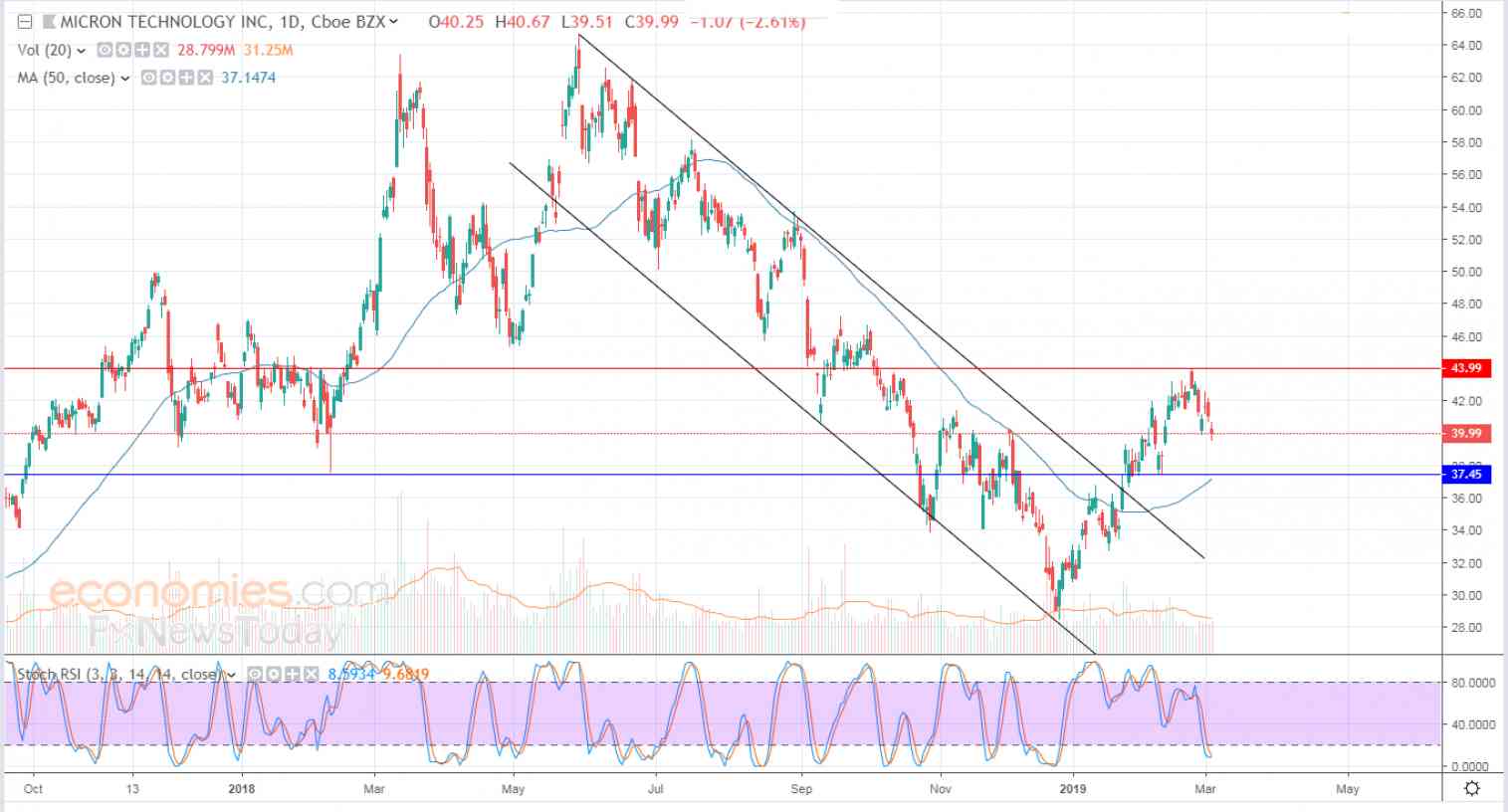Image resolution: width=1508 pixels, height=812 pixels.
Task: Click the Mar label after 2018 on time axis
Action: click(373, 789)
